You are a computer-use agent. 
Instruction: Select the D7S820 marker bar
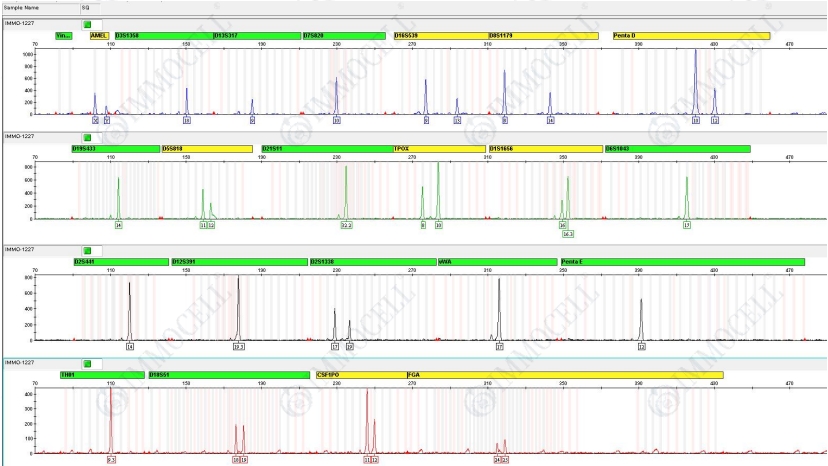pos(344,36)
